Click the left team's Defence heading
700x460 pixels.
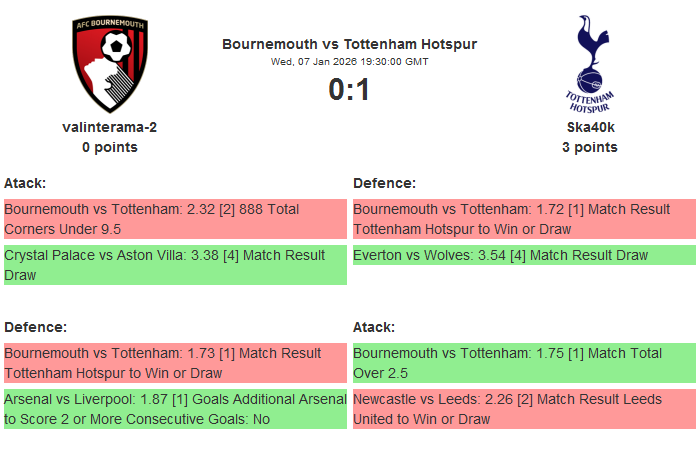tap(35, 327)
